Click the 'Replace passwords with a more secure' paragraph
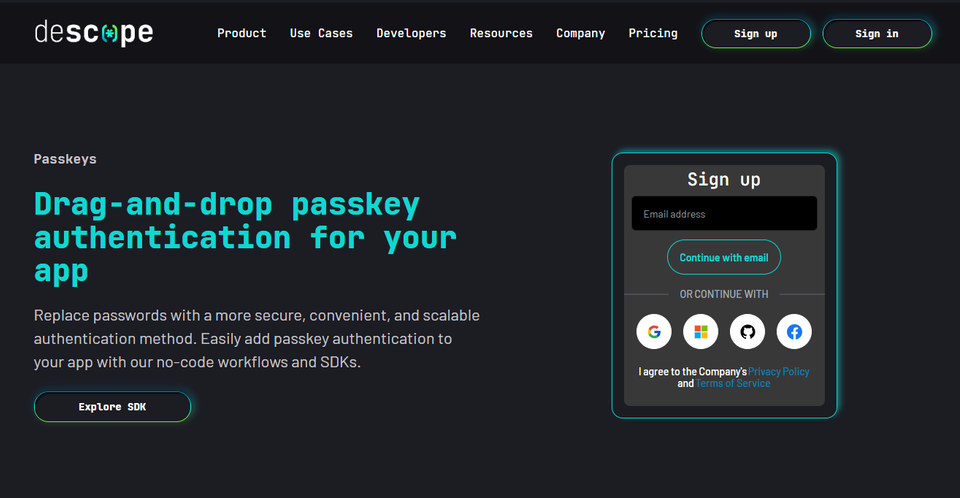This screenshot has height=498, width=960. point(257,339)
